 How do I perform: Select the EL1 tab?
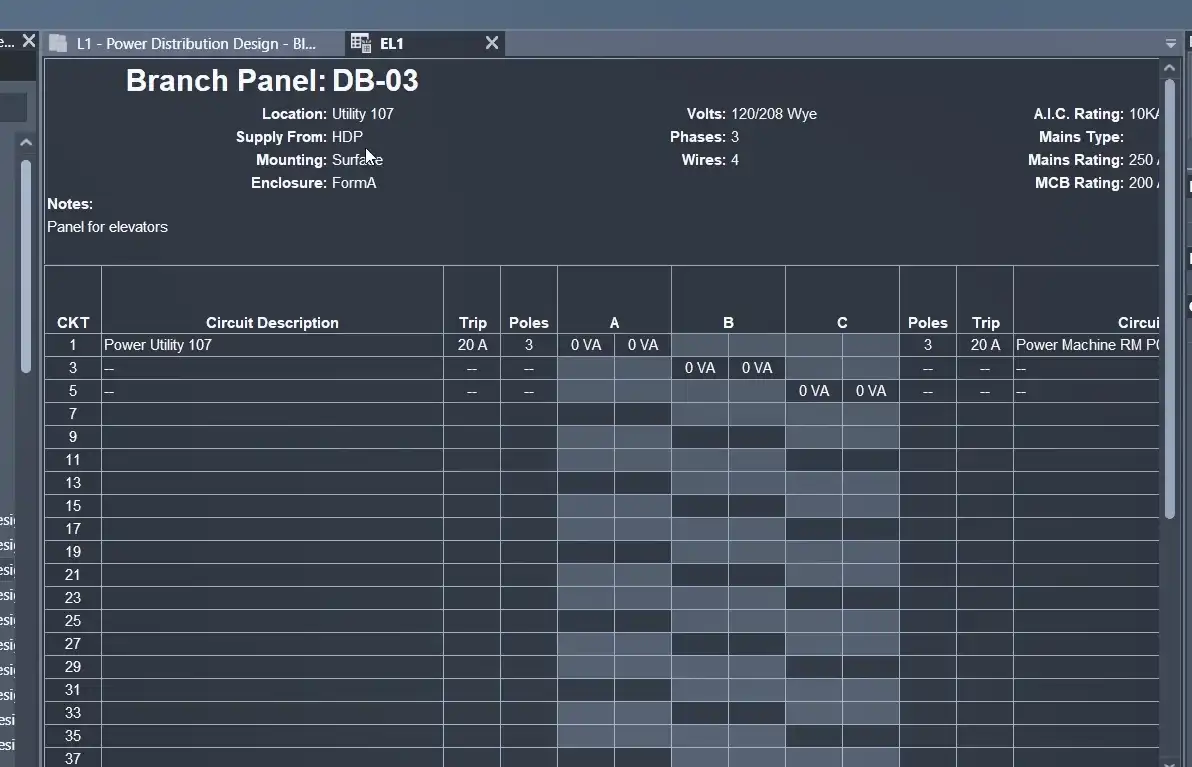(392, 44)
